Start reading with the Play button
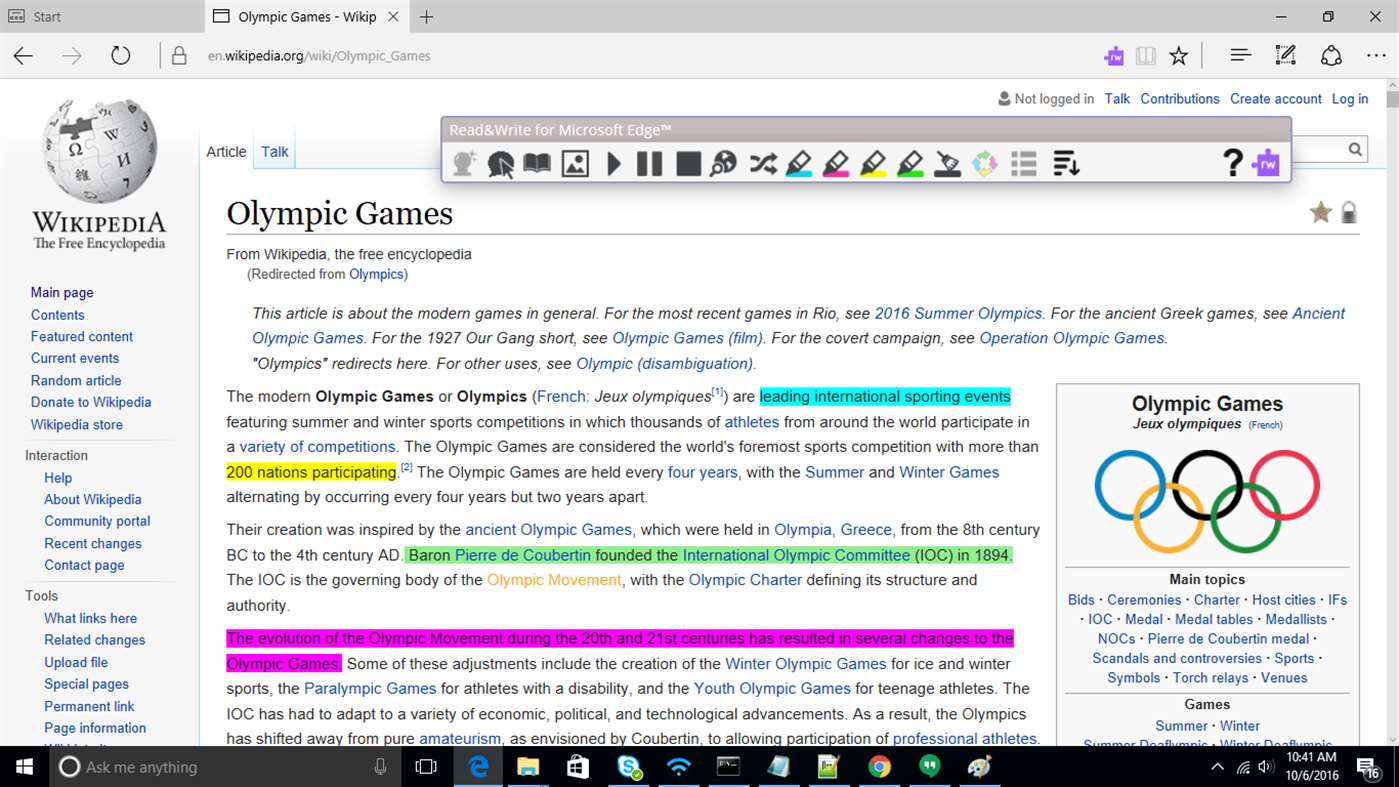This screenshot has width=1399, height=787. click(613, 163)
